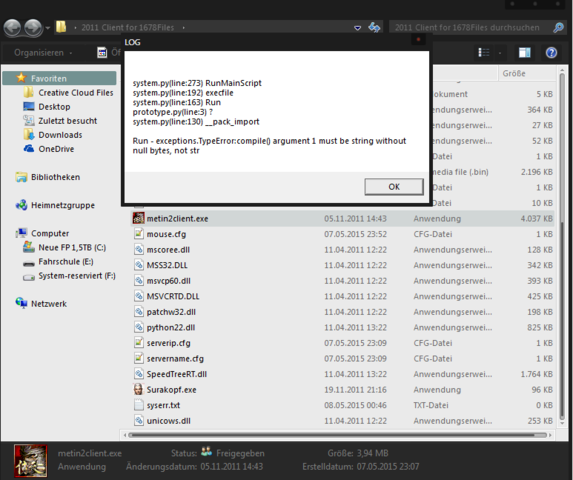Open drive Fahrschule (E:)
This screenshot has height=480, width=573.
(66, 262)
